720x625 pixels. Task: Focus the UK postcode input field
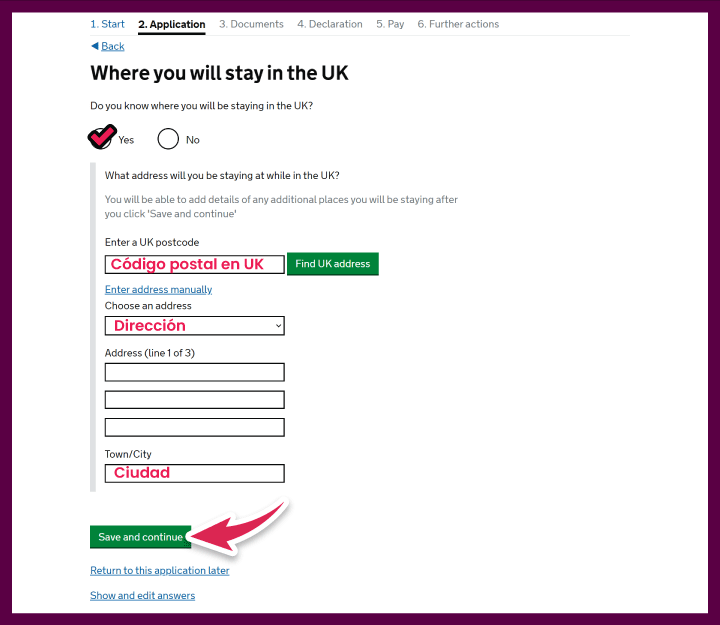195,265
